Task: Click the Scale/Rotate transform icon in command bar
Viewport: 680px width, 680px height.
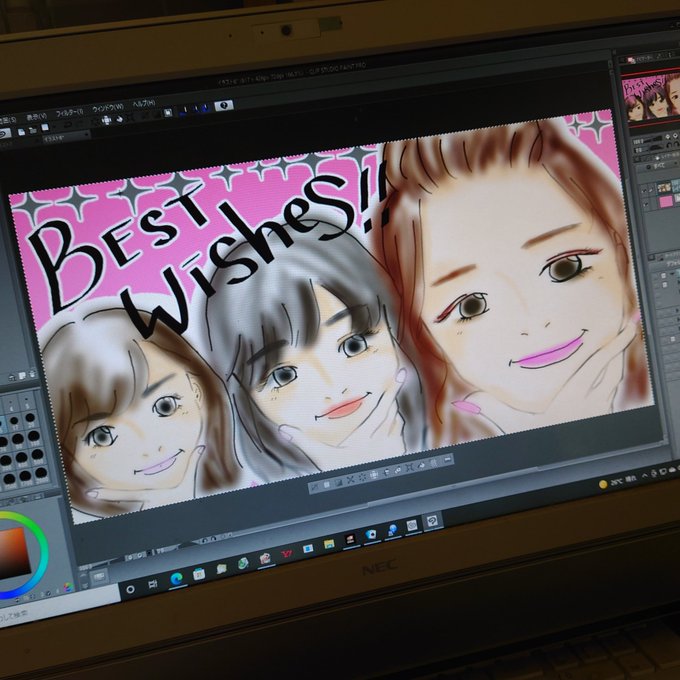Action: click(x=106, y=120)
